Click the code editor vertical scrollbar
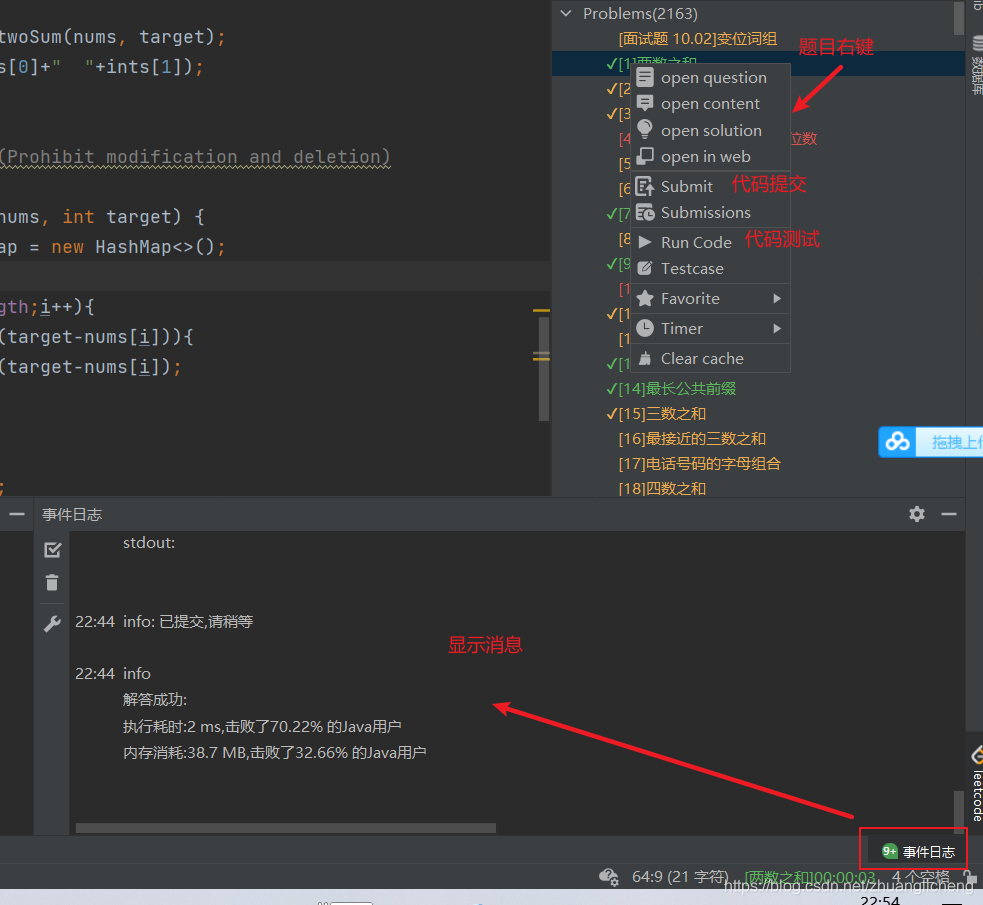Image resolution: width=983 pixels, height=905 pixels. pyautogui.click(x=544, y=369)
